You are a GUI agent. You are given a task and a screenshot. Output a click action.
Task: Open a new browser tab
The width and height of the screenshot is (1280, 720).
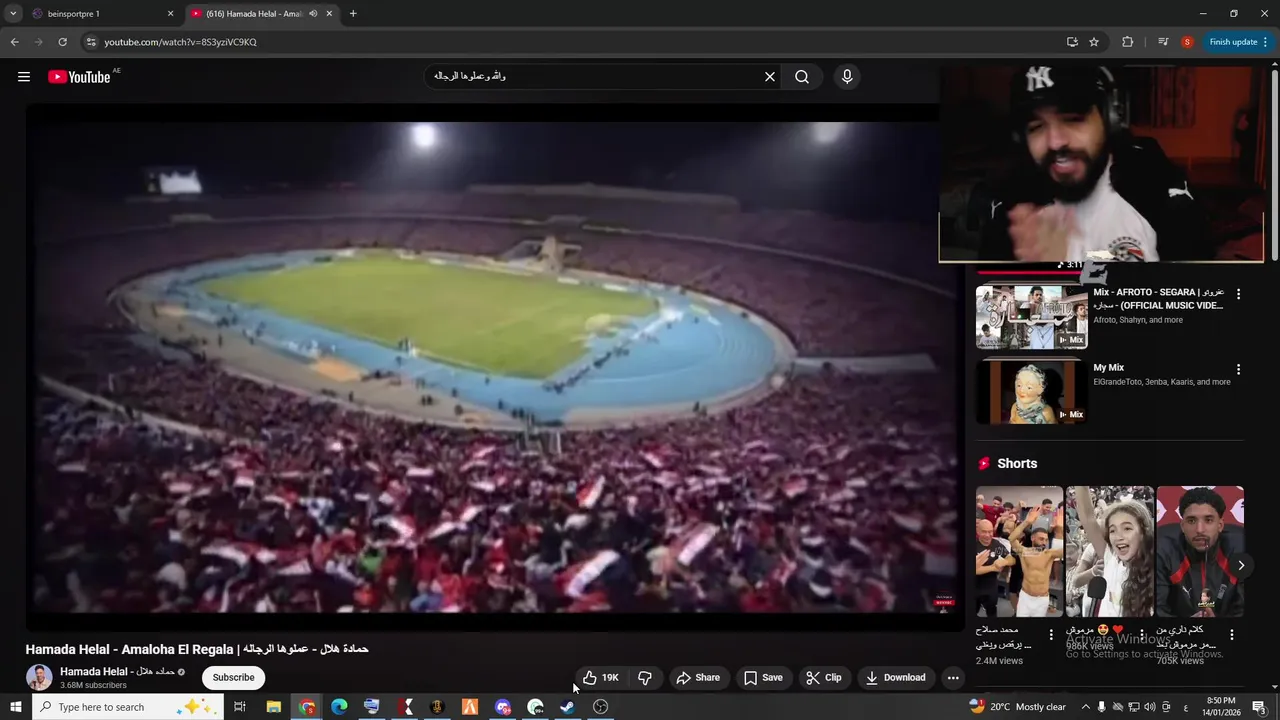[x=353, y=14]
